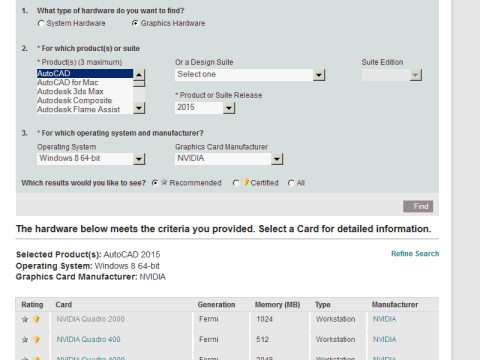This screenshot has height=360, width=480.
Task: Click the star icon beside Recommended option
Action: (x=164, y=182)
